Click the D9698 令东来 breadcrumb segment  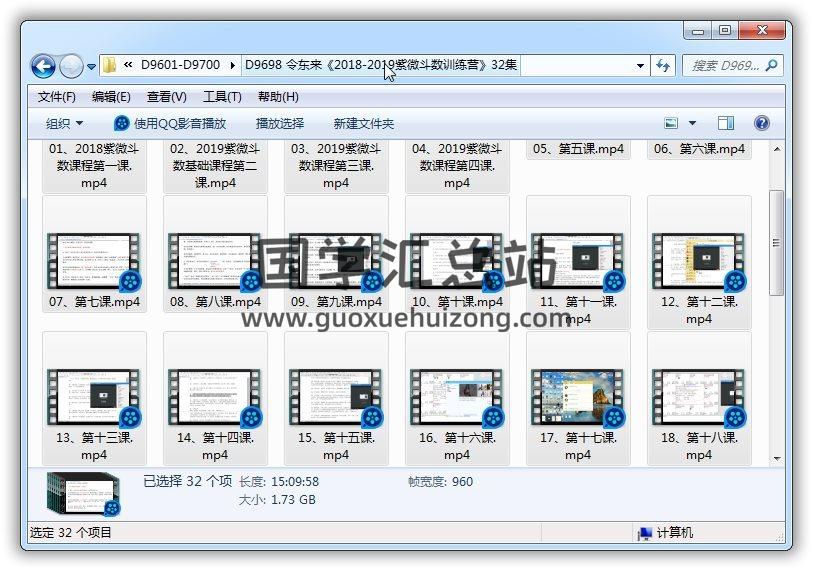tap(381, 65)
